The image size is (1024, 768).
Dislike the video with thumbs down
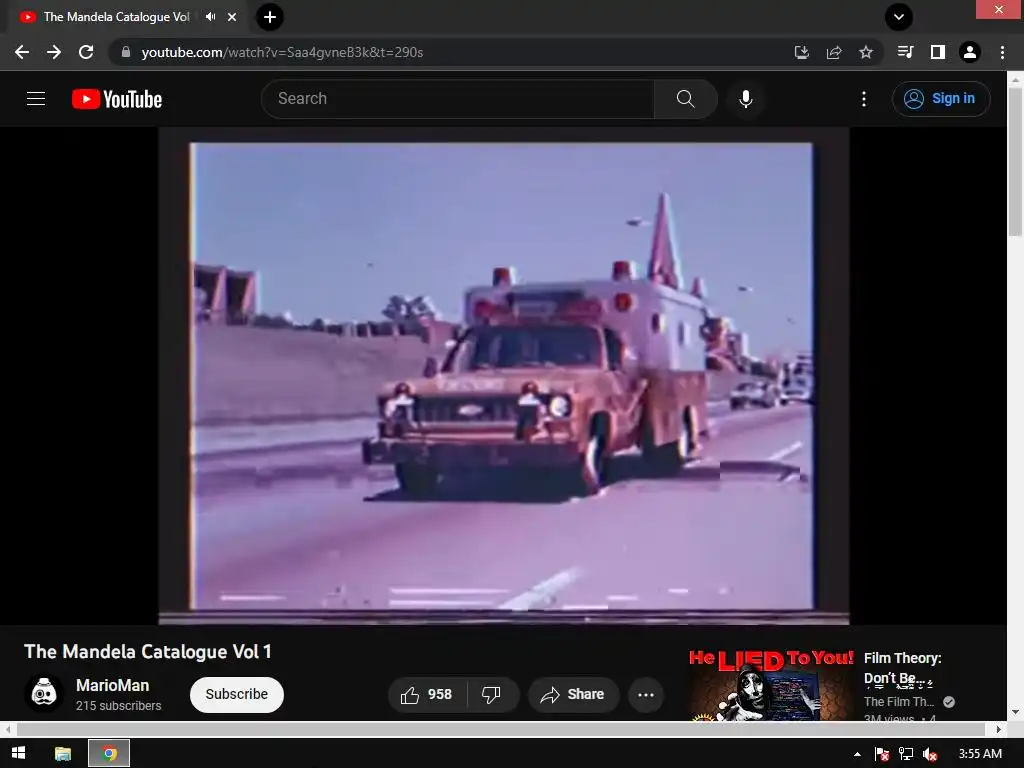pyautogui.click(x=491, y=694)
